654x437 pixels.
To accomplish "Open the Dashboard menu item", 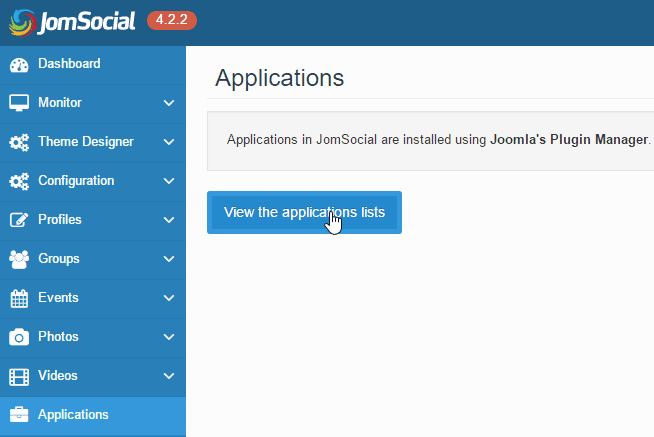I will click(x=69, y=64).
